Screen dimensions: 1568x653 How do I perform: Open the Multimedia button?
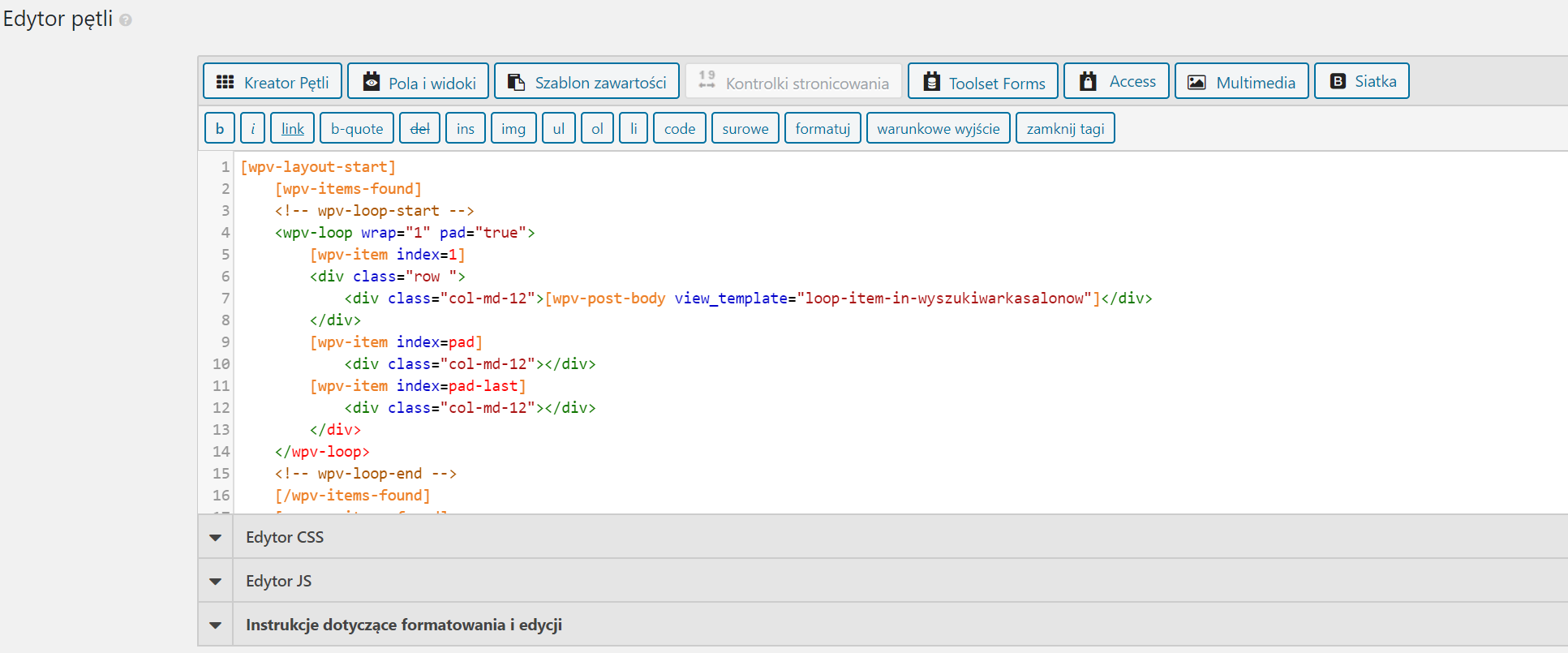tap(1242, 81)
